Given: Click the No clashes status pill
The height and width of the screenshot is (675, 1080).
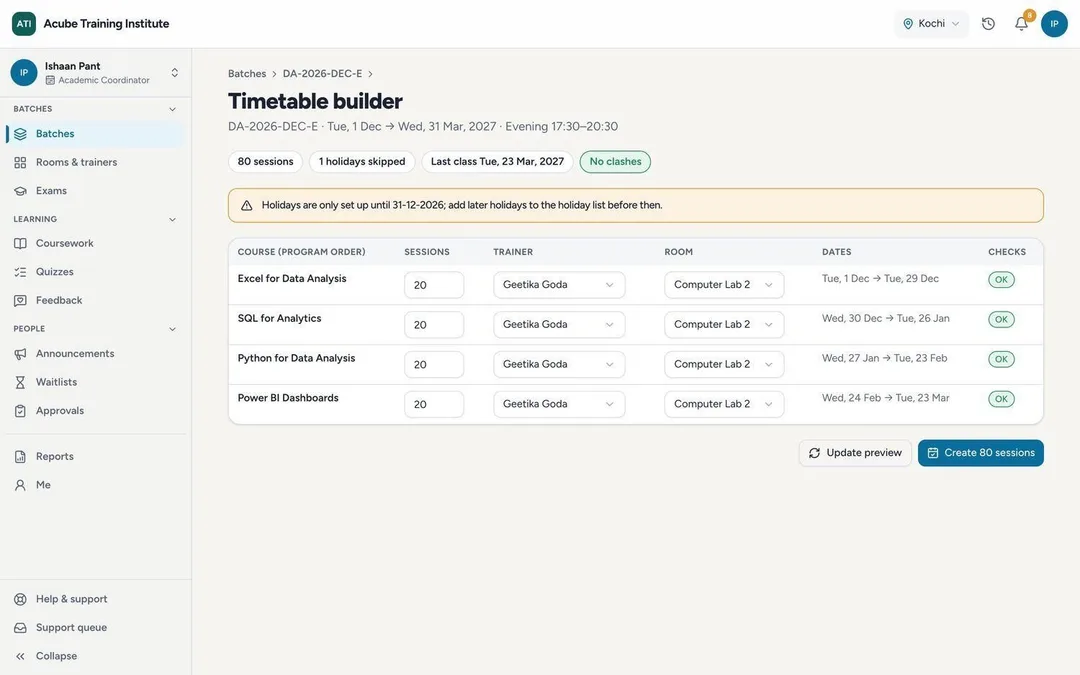Looking at the screenshot, I should tap(615, 162).
